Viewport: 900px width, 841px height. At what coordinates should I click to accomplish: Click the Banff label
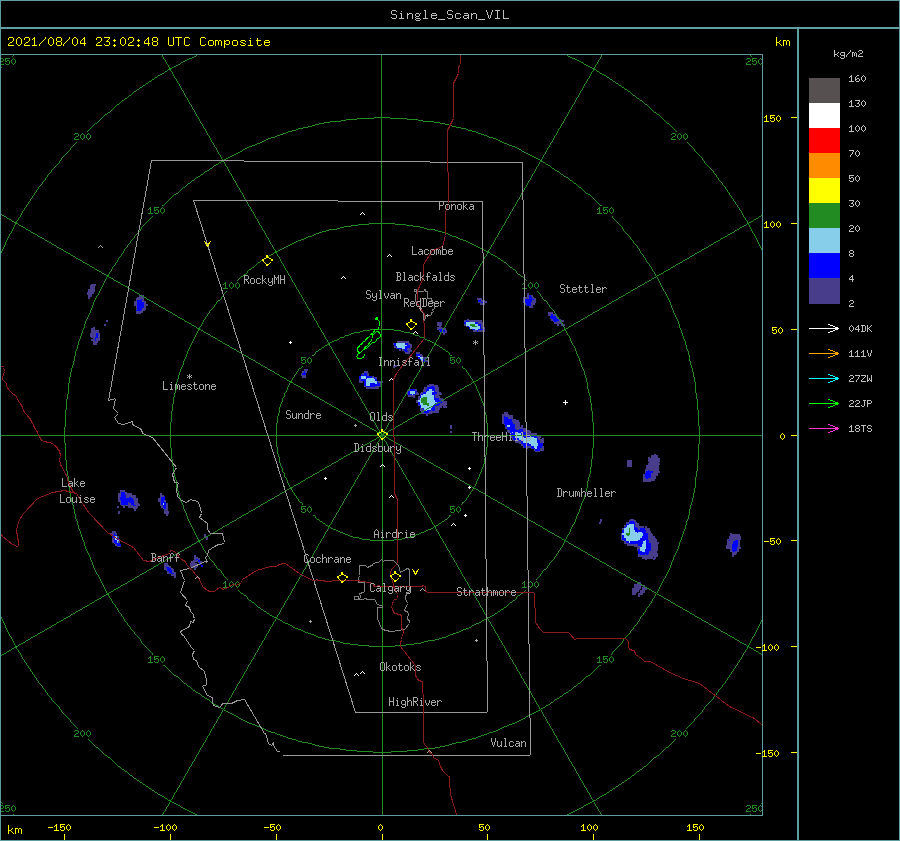point(165,557)
